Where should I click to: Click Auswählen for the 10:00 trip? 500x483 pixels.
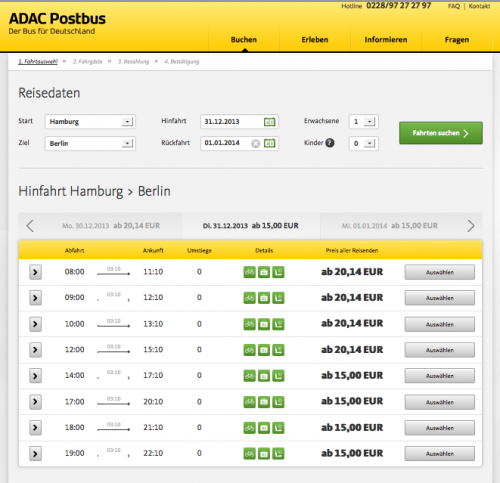point(440,324)
